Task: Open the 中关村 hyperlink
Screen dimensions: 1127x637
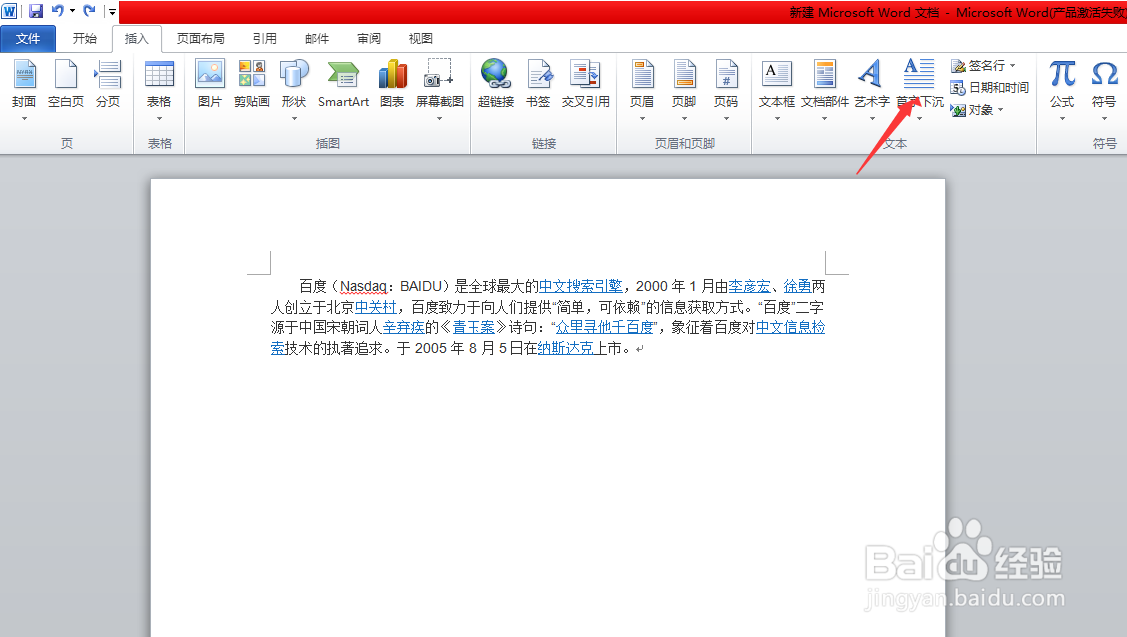Action: [376, 307]
